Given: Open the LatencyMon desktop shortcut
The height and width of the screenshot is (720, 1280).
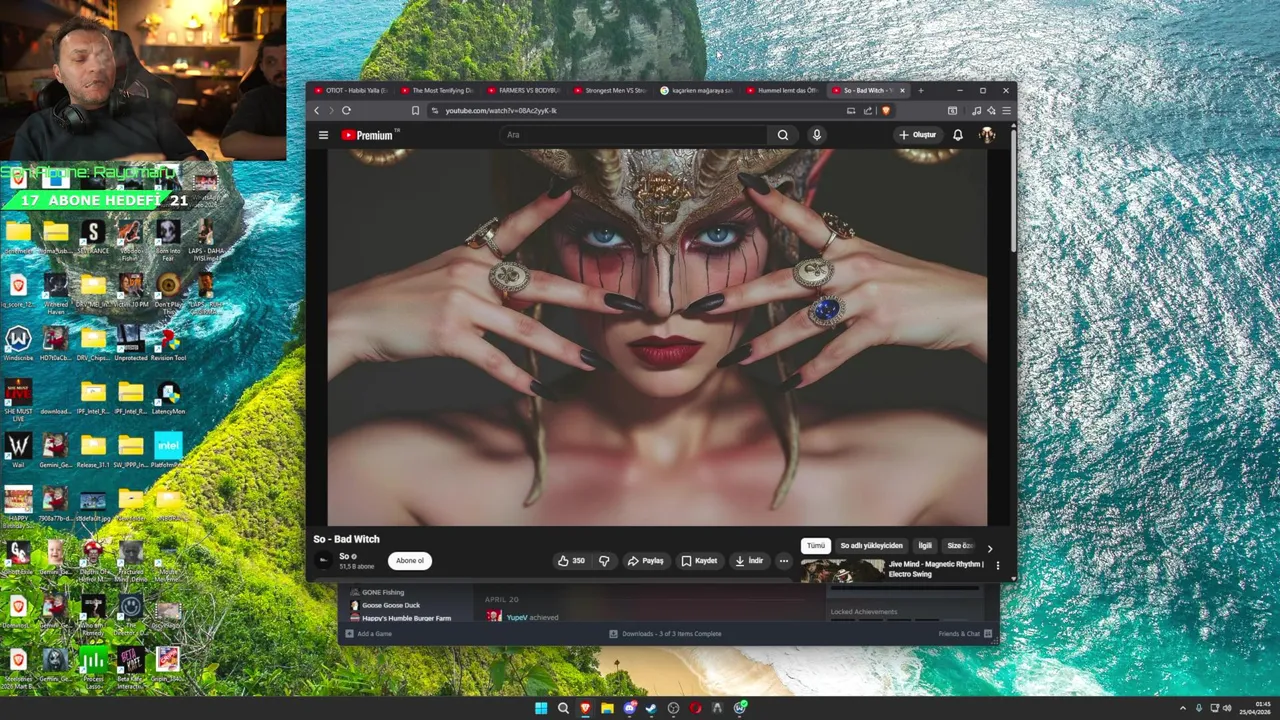Looking at the screenshot, I should 168,397.
